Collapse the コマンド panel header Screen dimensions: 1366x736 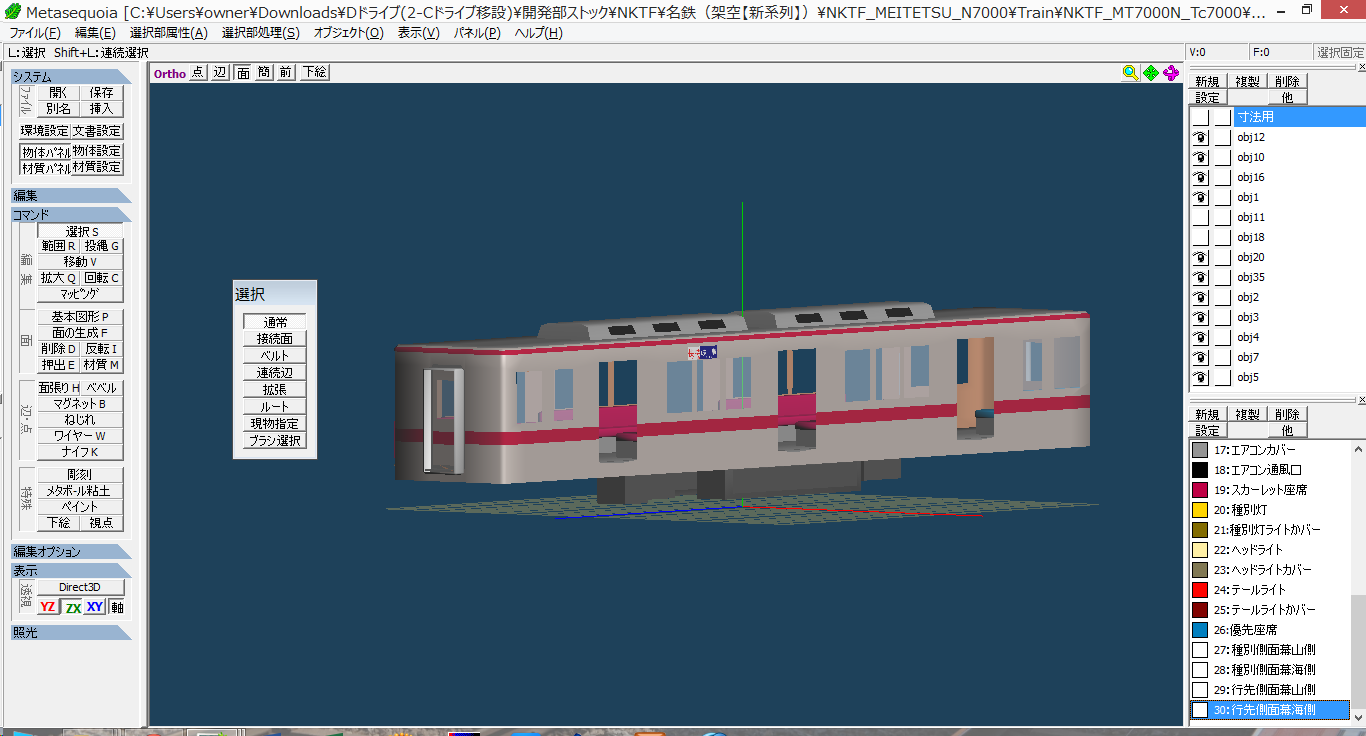[71, 215]
